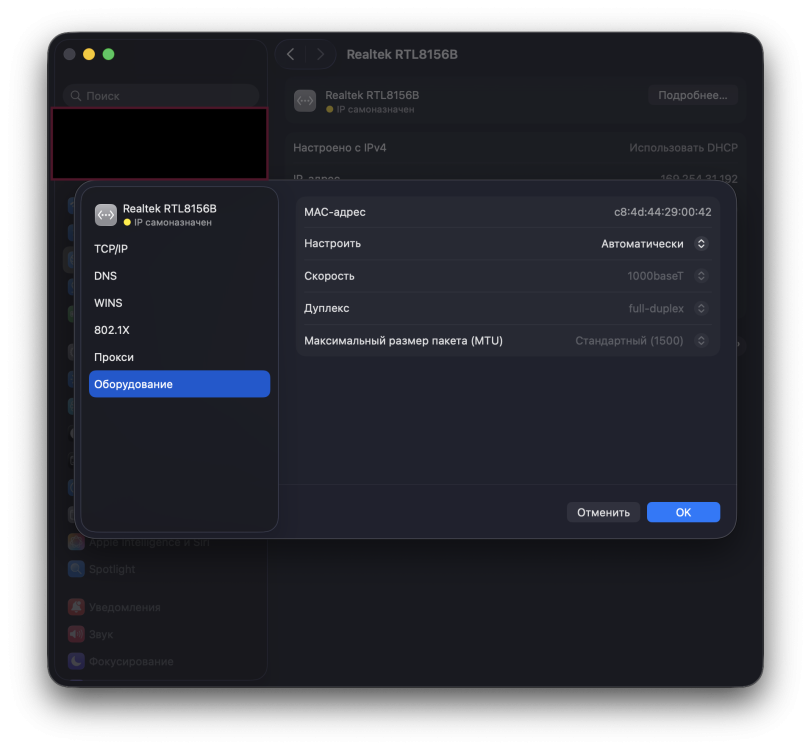The height and width of the screenshot is (750, 811).
Task: Expand the Скорость 1000baseT dropdown
Action: click(667, 276)
